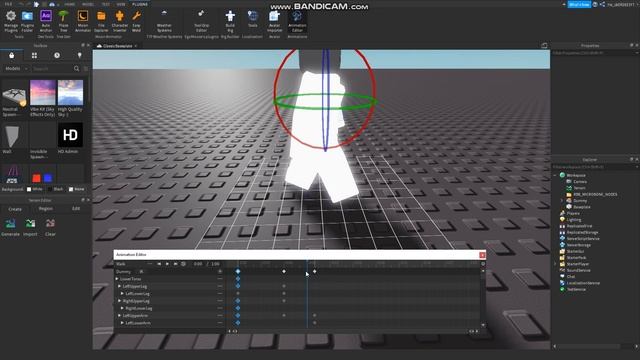The width and height of the screenshot is (640, 360).
Task: Select the middle white Dummy keyframe
Action: click(284, 271)
